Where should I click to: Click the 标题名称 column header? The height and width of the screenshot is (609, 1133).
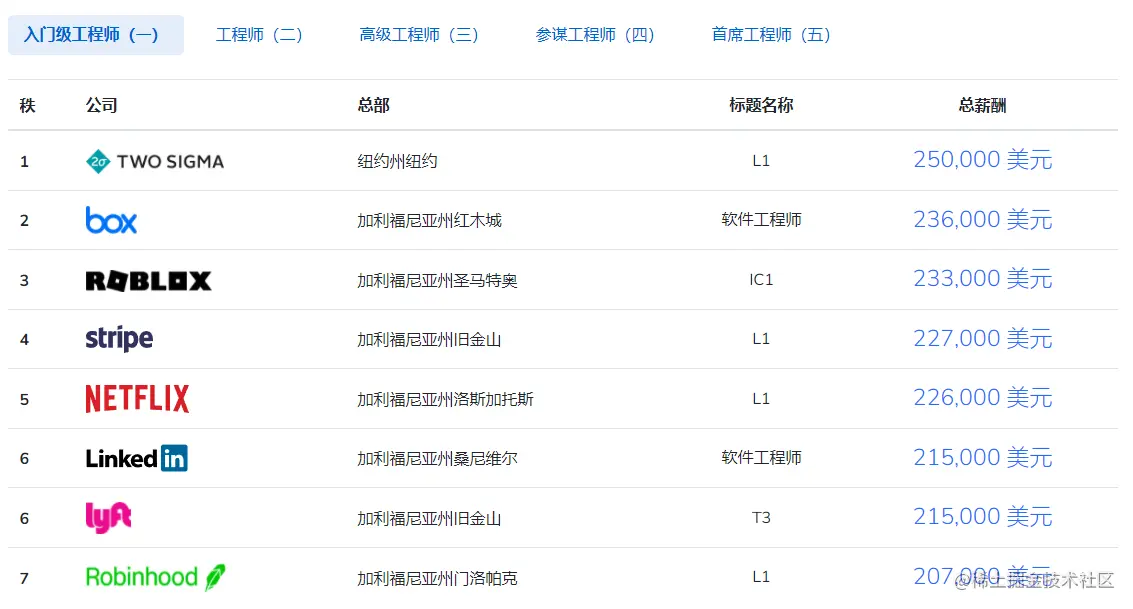pos(761,105)
